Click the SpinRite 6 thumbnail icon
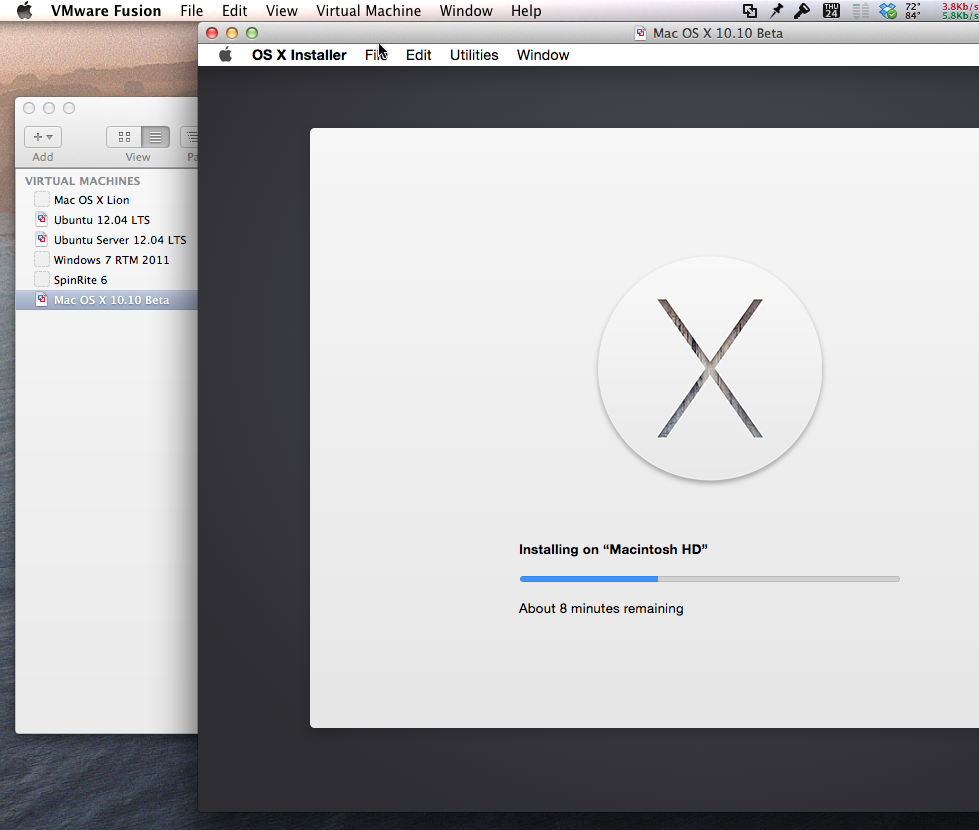The width and height of the screenshot is (979, 830). tap(42, 279)
